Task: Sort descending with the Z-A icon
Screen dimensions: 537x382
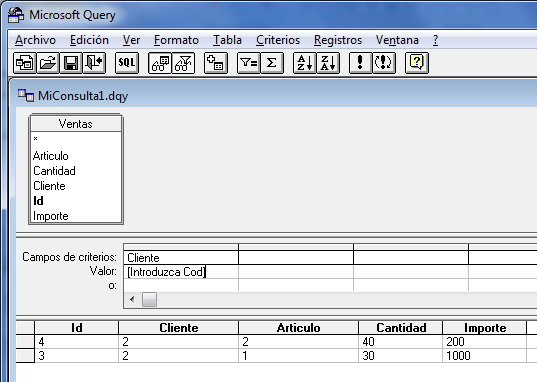Action: (x=328, y=63)
